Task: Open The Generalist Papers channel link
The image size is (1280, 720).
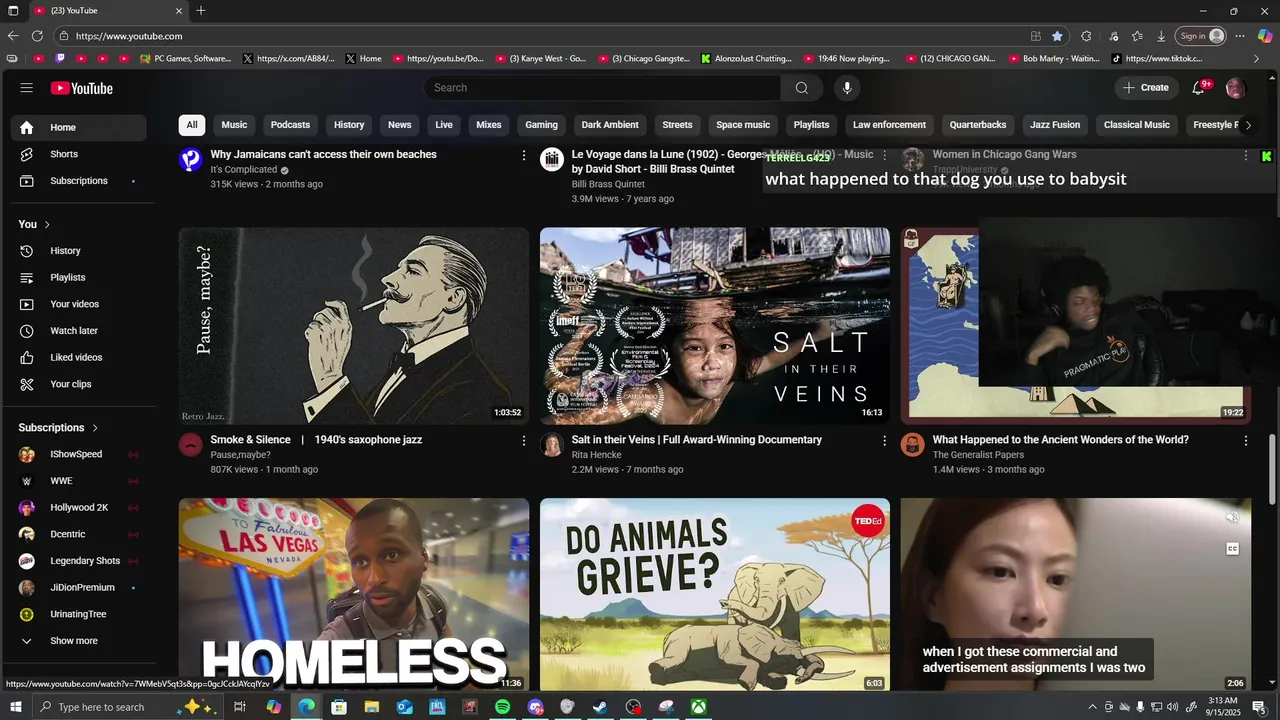Action: click(978, 455)
